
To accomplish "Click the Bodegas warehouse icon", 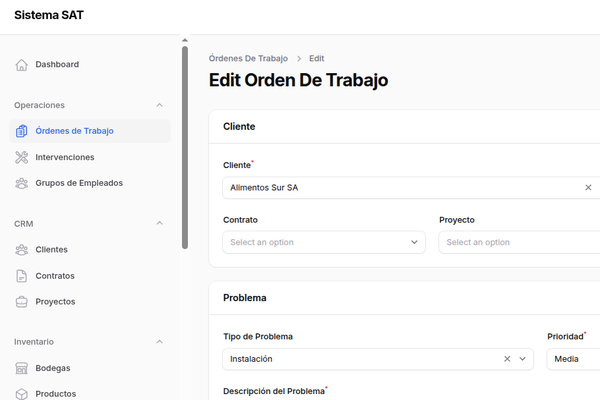I will click(x=22, y=368).
